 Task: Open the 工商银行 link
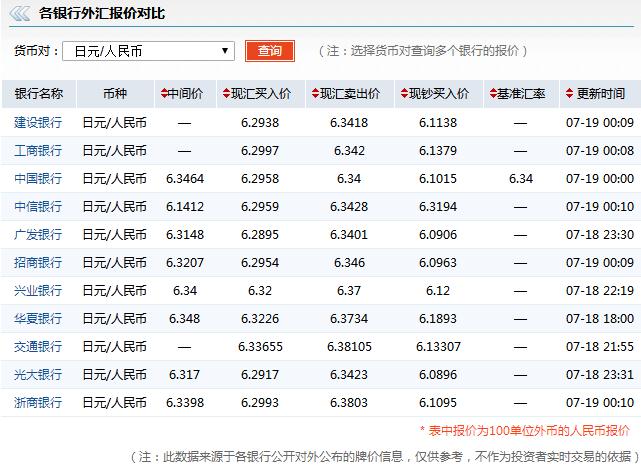pos(38,150)
